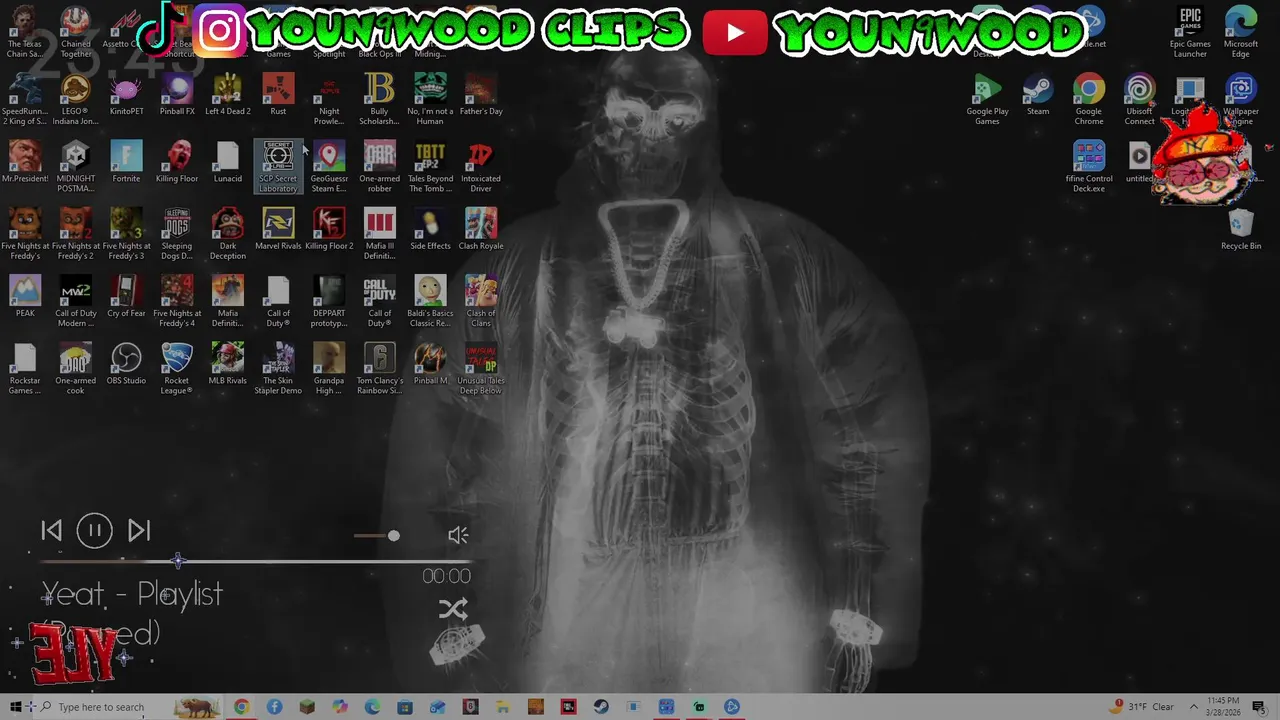Select the Killing Floor 2 icon
1280x720 pixels.
(x=329, y=229)
